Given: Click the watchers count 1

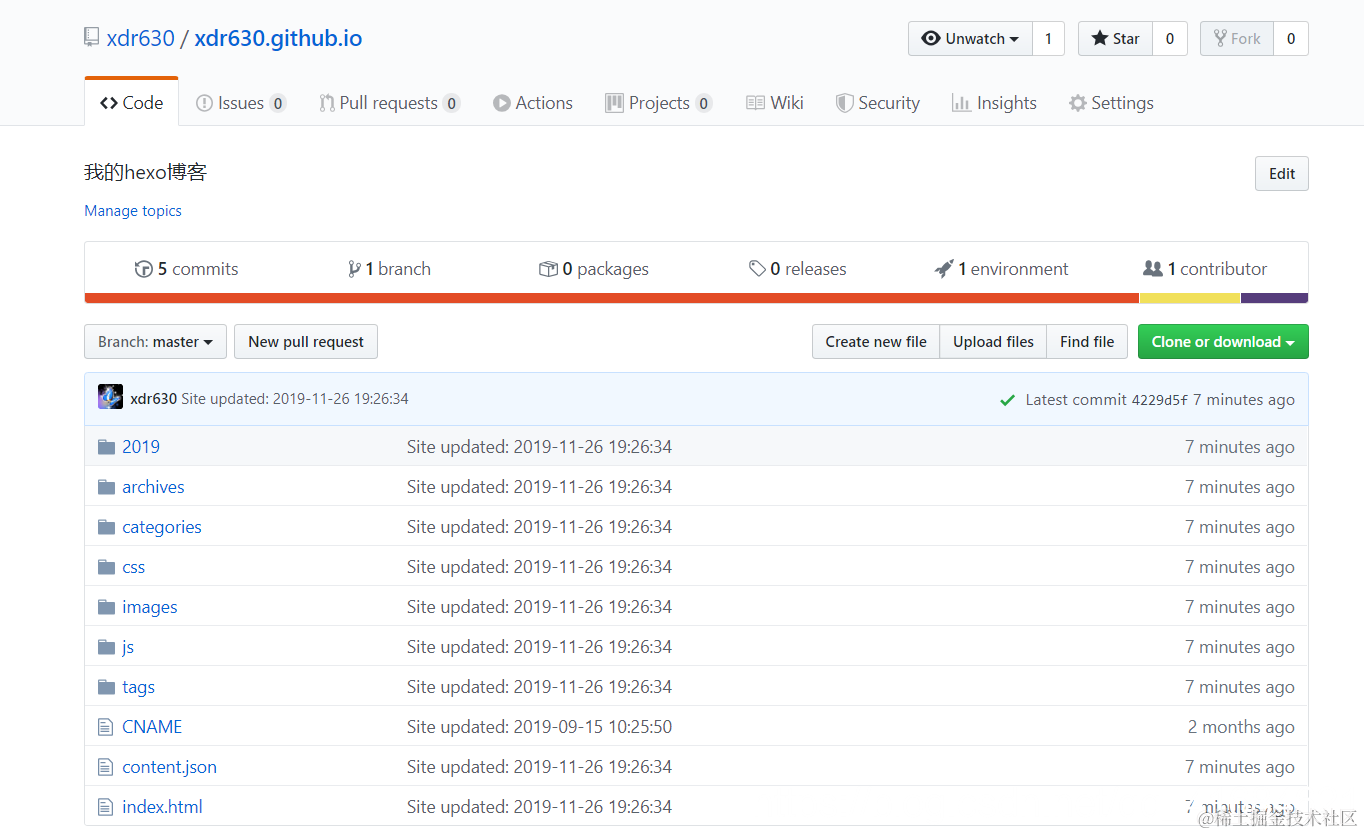Looking at the screenshot, I should (1048, 39).
